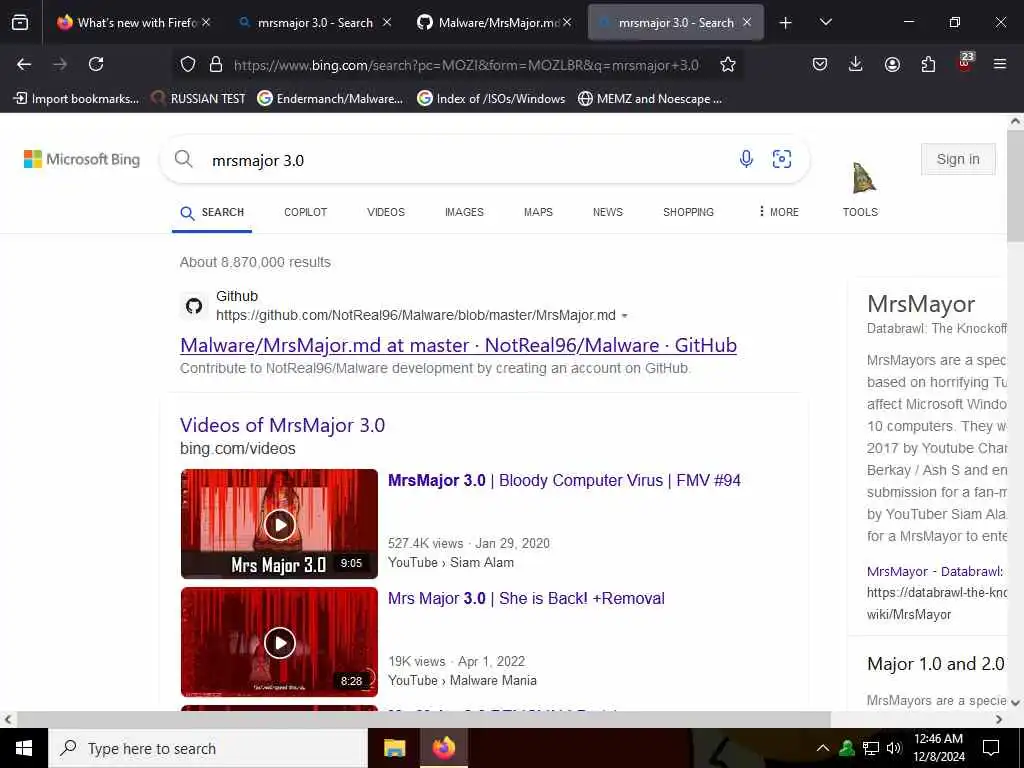
Task: Click the horizontal page scrollbar
Action: (423, 720)
